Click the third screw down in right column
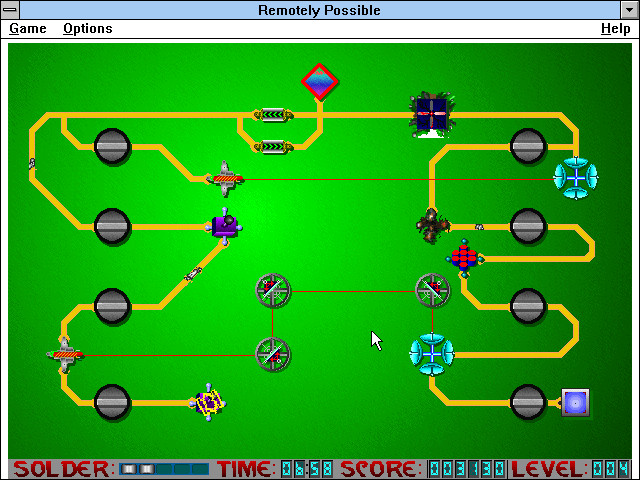The height and width of the screenshot is (480, 640). (x=528, y=307)
